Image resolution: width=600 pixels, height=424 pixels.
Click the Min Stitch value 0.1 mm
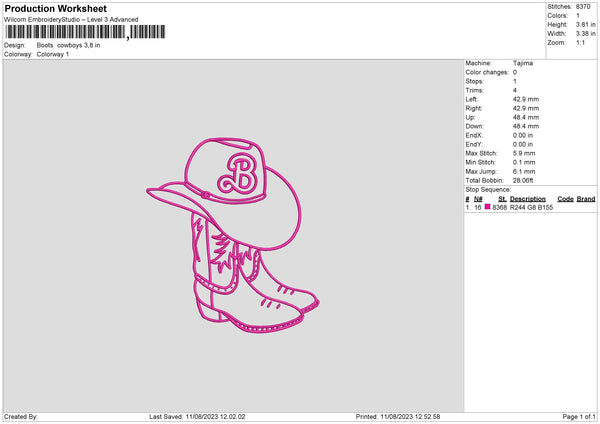pyautogui.click(x=524, y=162)
